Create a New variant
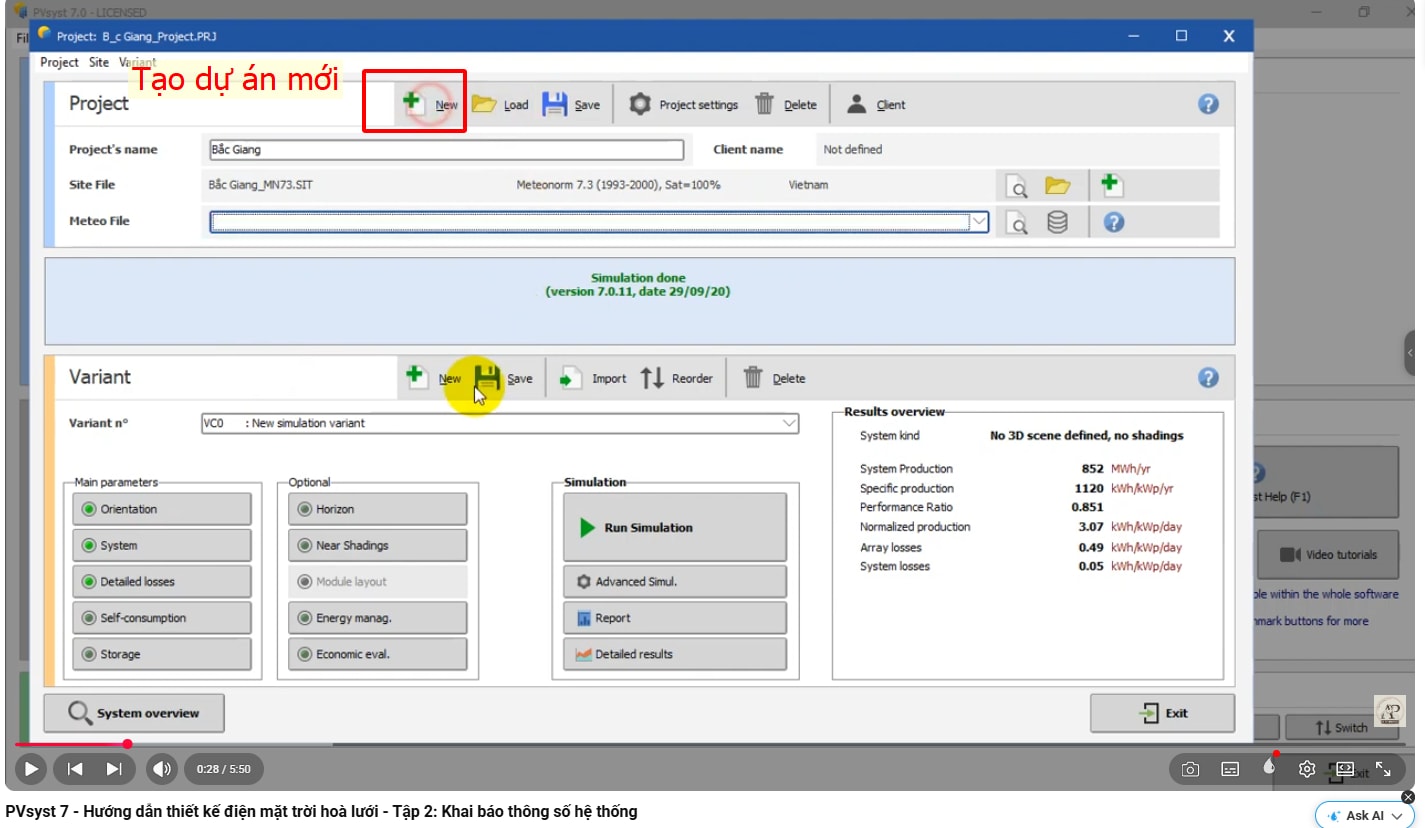 pos(434,378)
